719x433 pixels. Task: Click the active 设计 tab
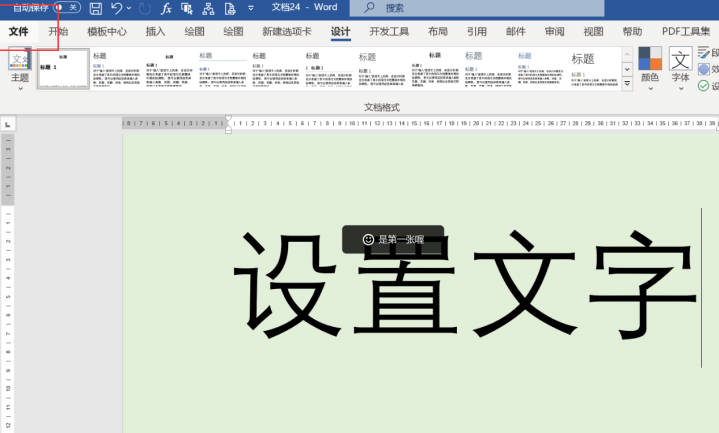coord(341,31)
